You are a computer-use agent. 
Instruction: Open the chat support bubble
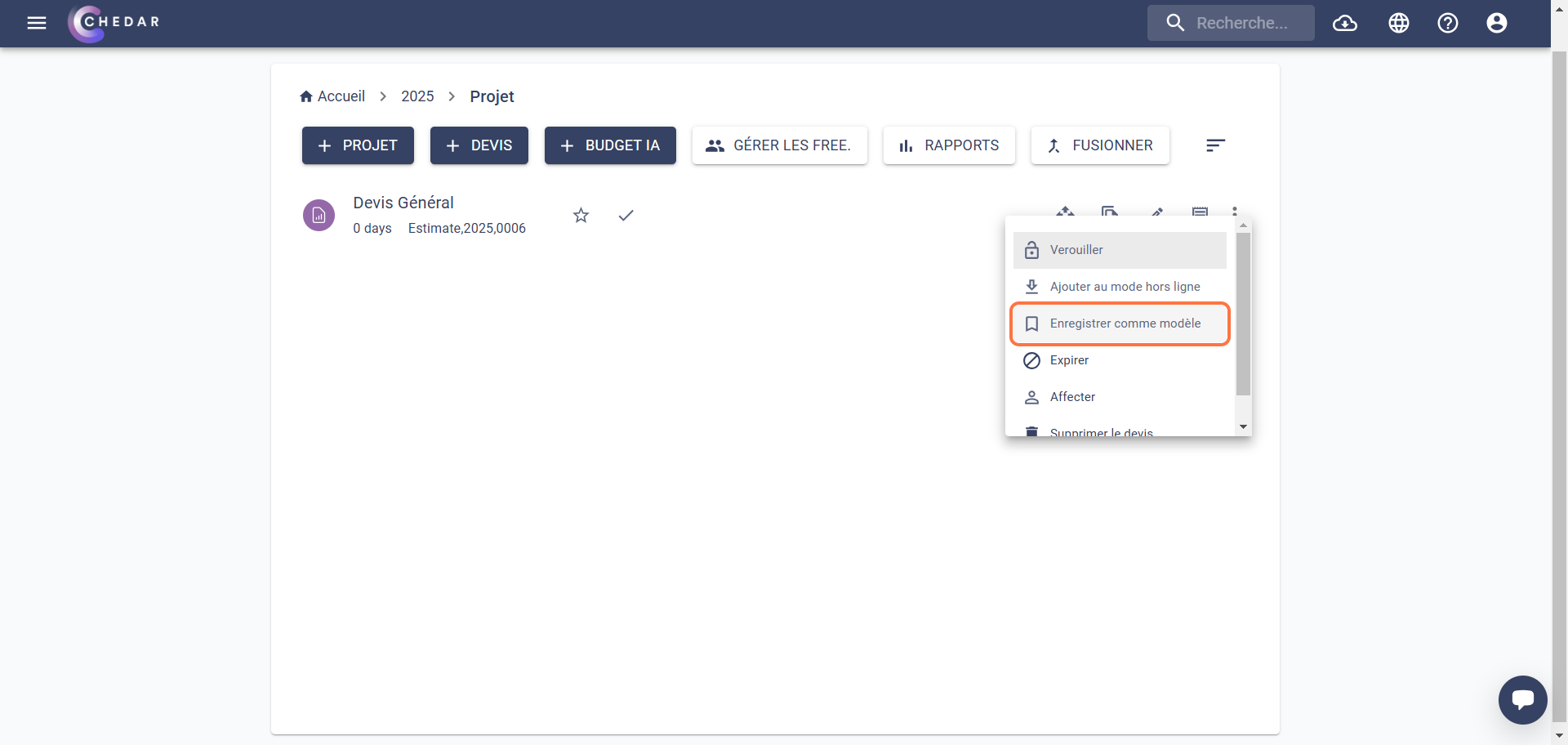[x=1522, y=700]
